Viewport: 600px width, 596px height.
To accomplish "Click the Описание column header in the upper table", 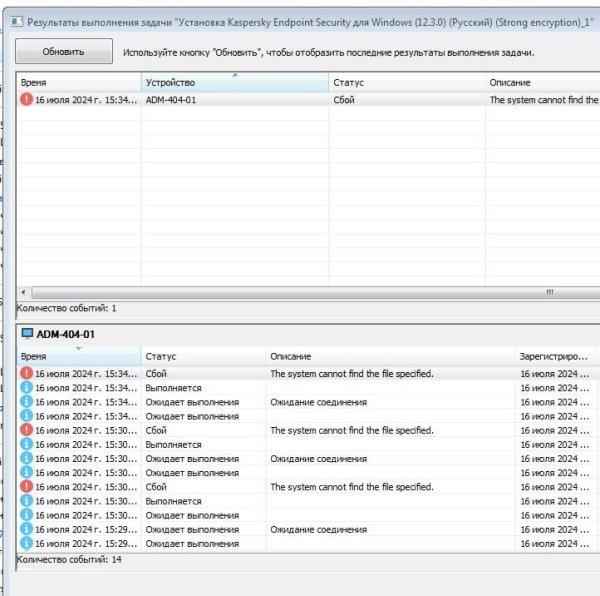I will [543, 82].
